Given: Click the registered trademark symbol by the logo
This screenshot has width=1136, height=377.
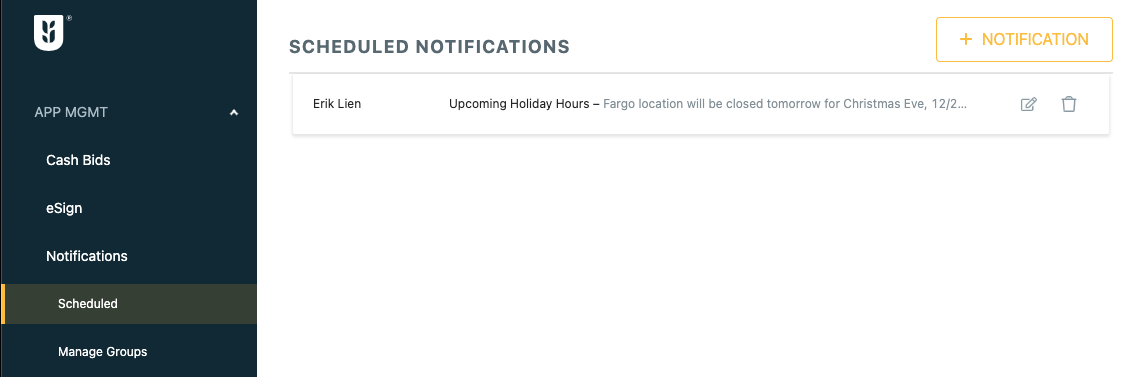Looking at the screenshot, I should pyautogui.click(x=69, y=17).
